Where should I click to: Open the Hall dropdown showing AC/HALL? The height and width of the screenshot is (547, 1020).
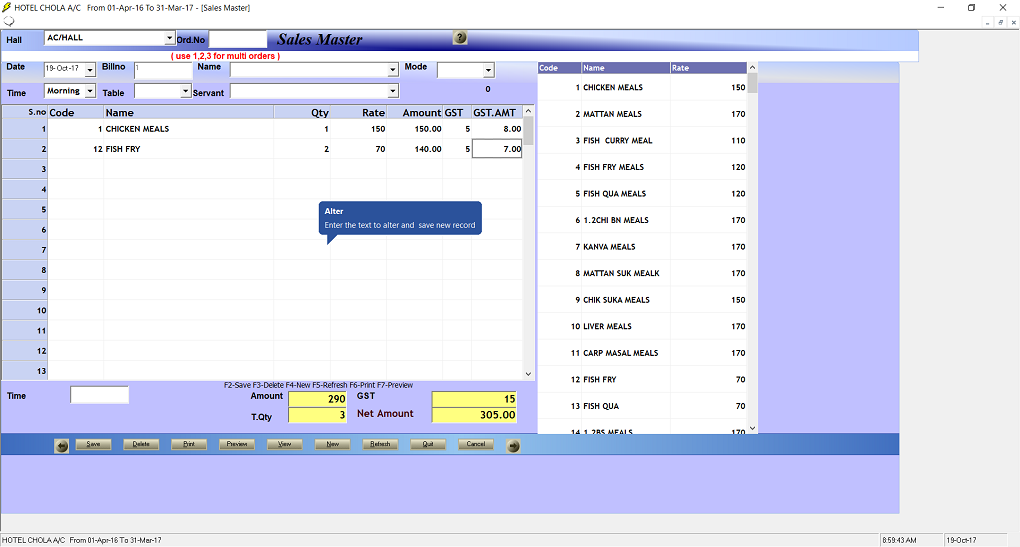tap(169, 38)
